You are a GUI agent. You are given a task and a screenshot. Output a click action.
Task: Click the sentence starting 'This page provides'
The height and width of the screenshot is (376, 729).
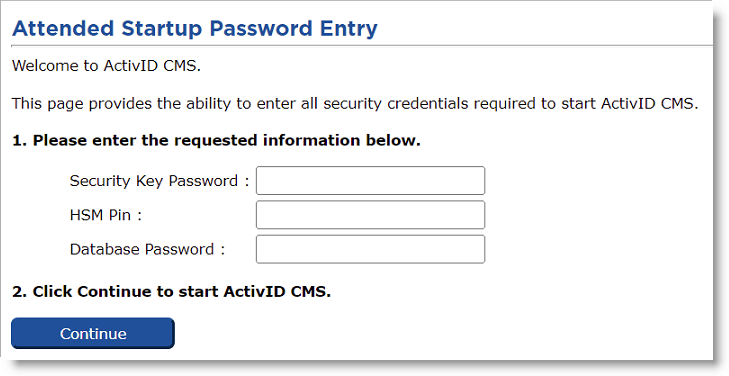(x=355, y=103)
